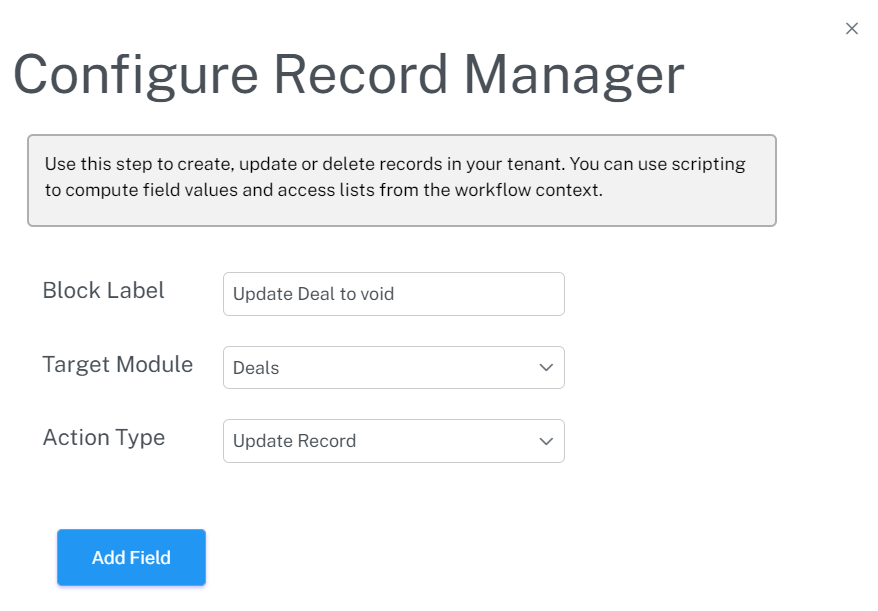Click the Action Type chevron arrow

point(546,441)
